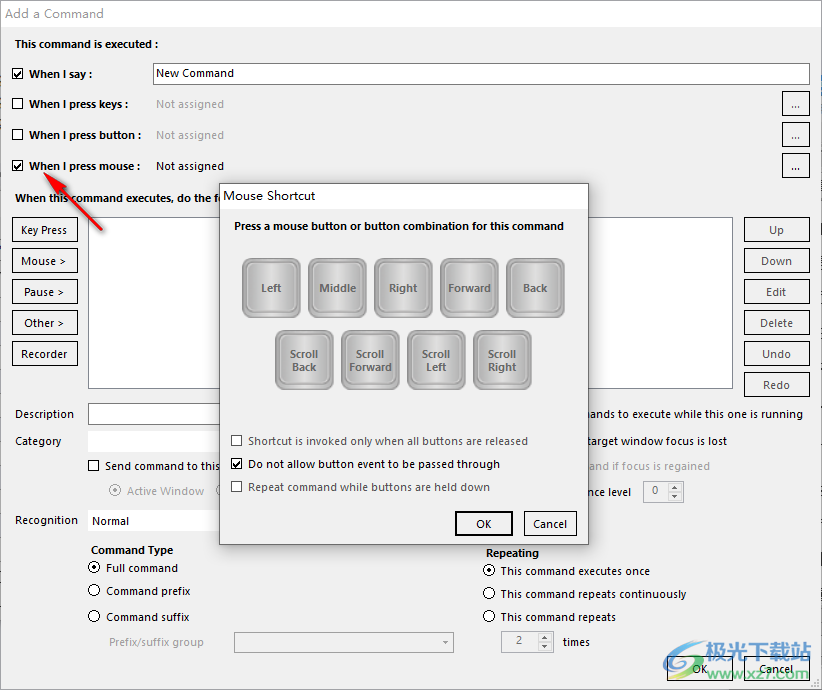Open the Other > action menu
822x690 pixels.
pyautogui.click(x=45, y=322)
